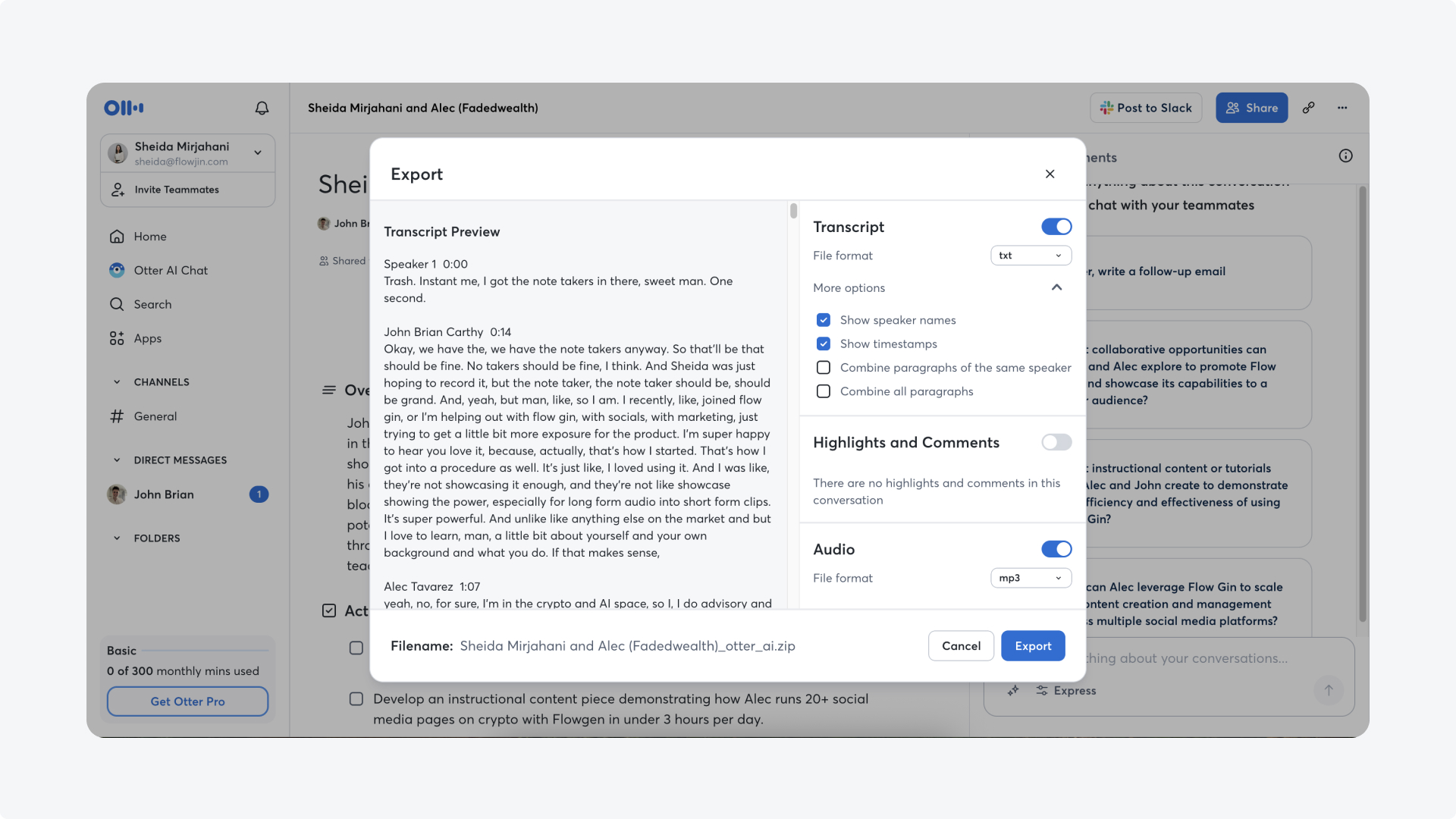Click Cancel in the Export dialog

(x=961, y=646)
